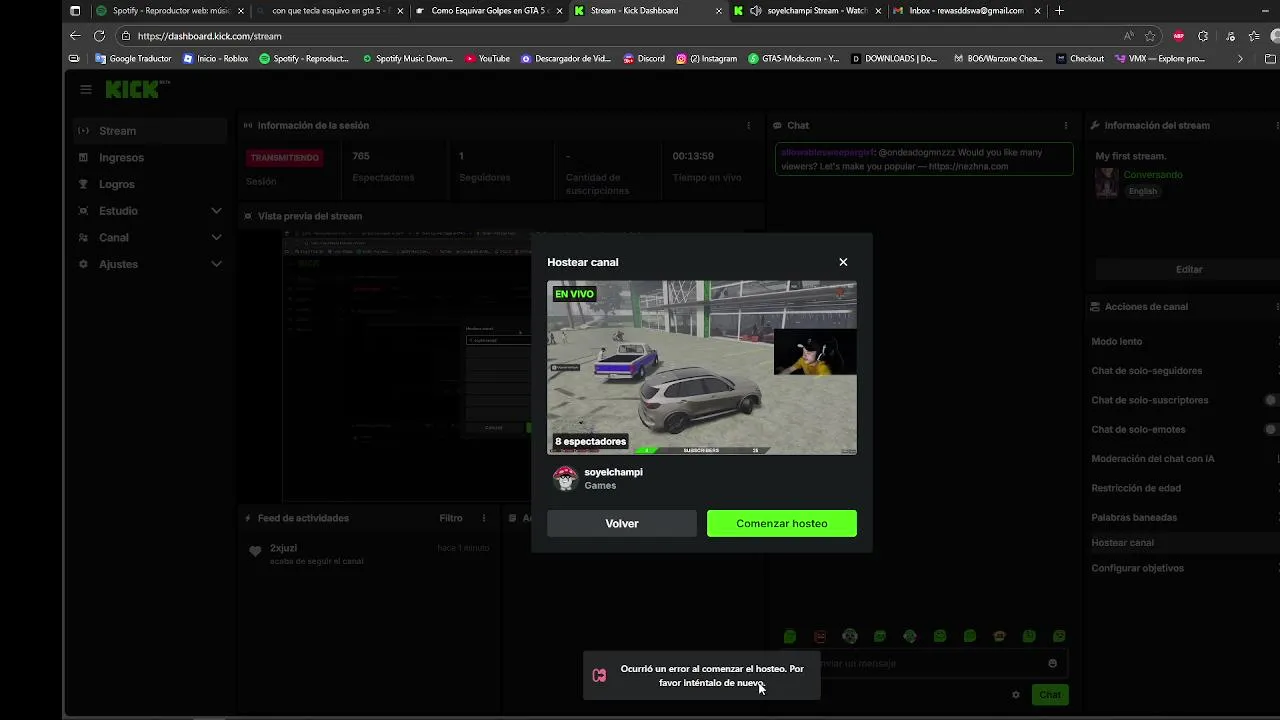Open a new browser tab

1059,11
